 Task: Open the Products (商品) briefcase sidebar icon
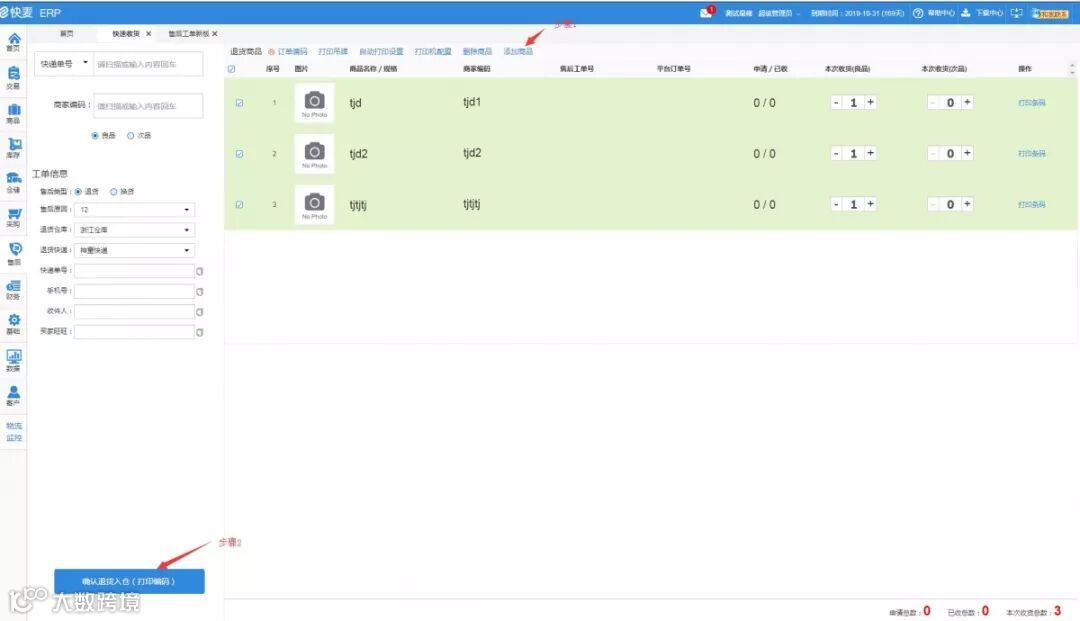click(13, 114)
